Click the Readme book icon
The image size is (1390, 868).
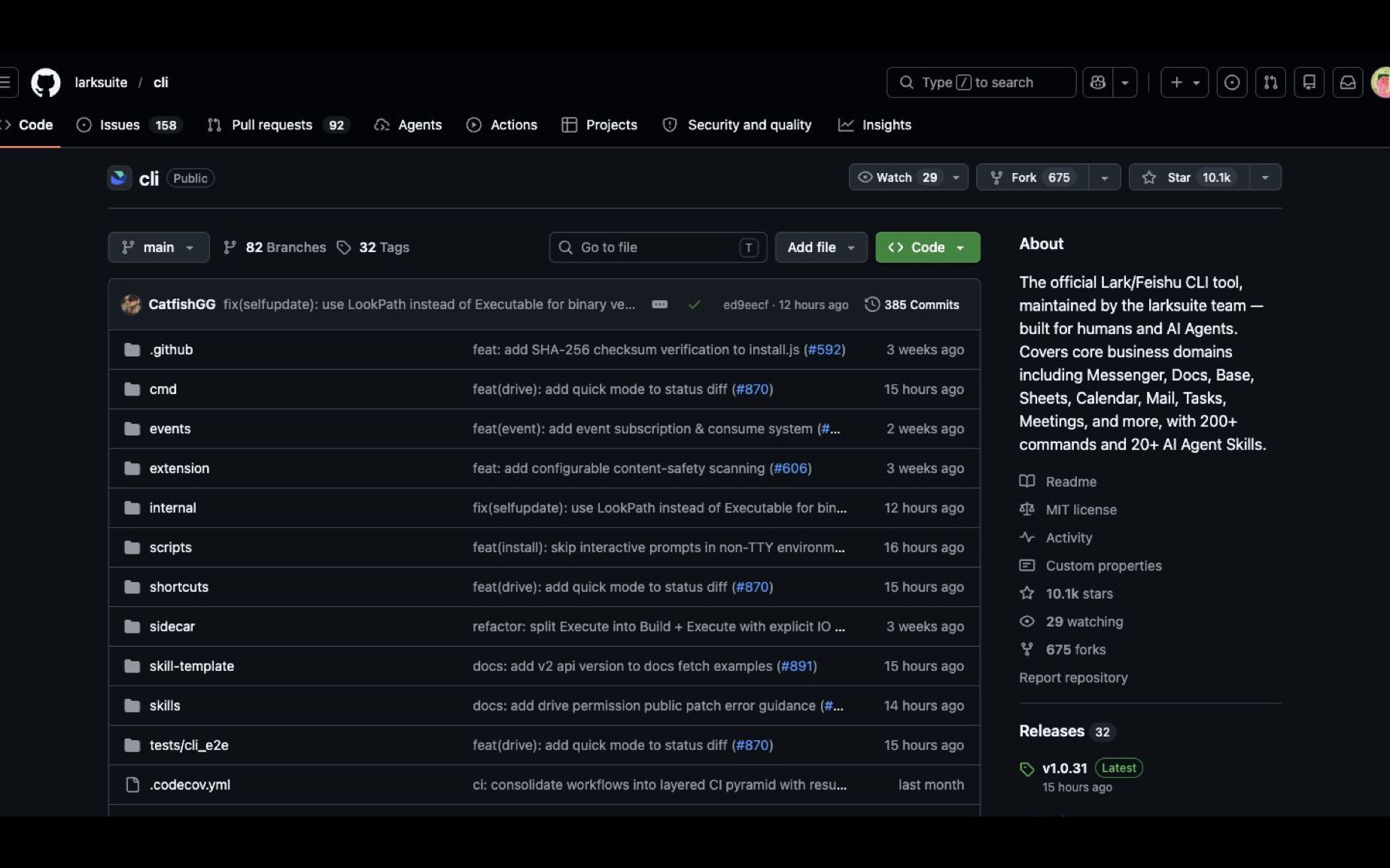click(1027, 481)
